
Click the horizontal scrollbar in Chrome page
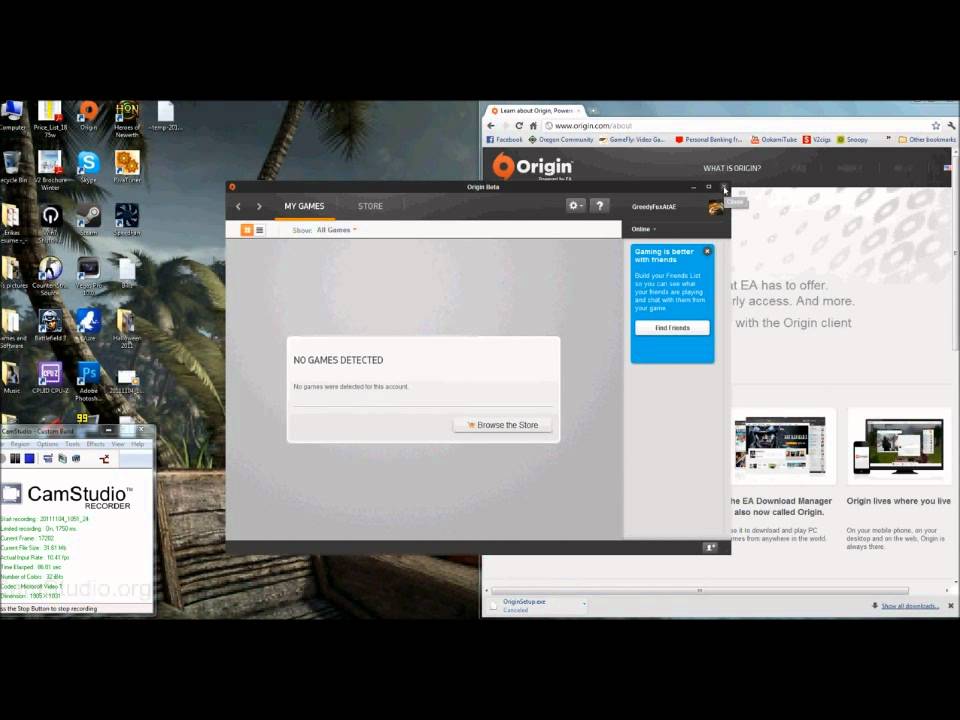point(700,591)
